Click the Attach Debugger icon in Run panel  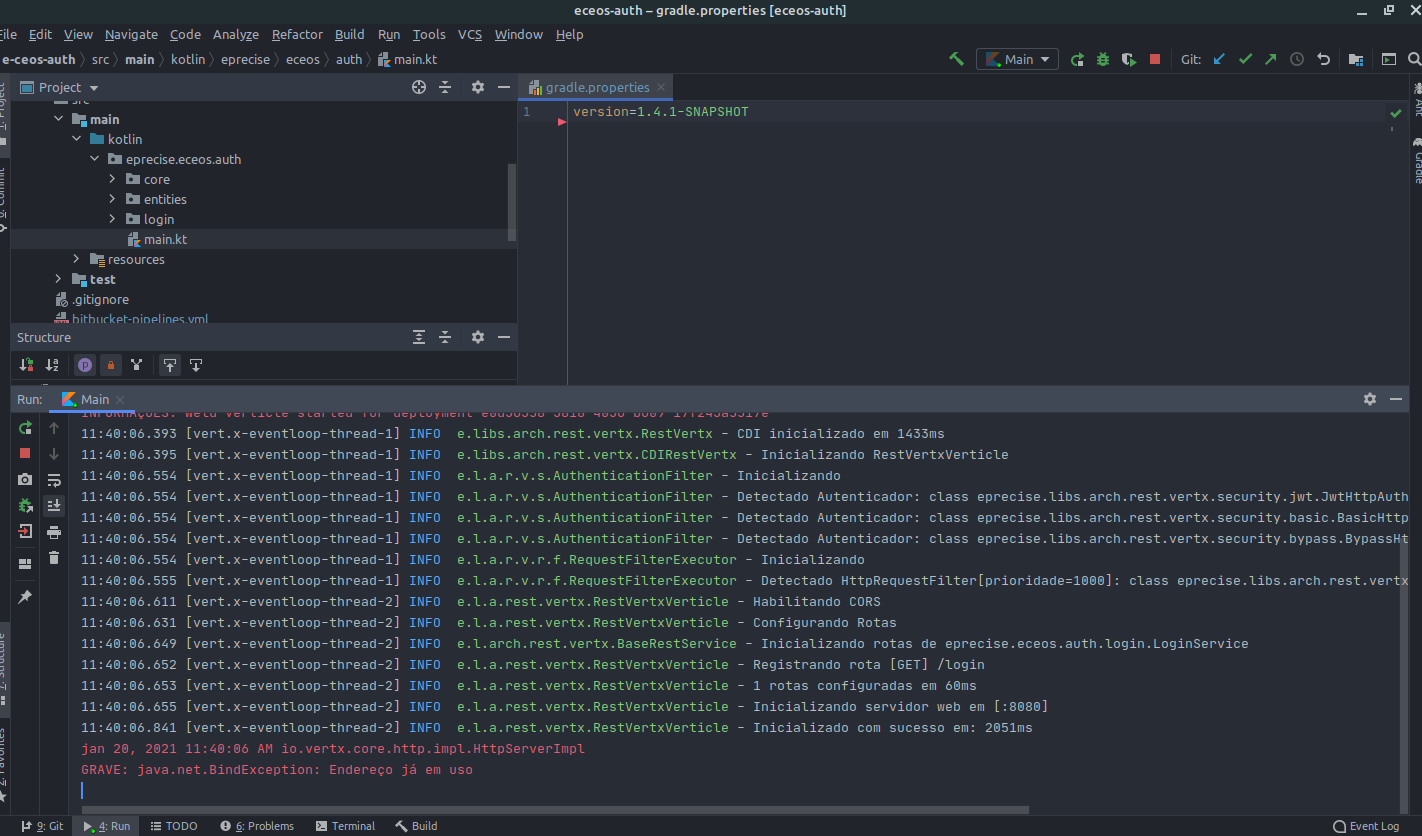coord(25,506)
